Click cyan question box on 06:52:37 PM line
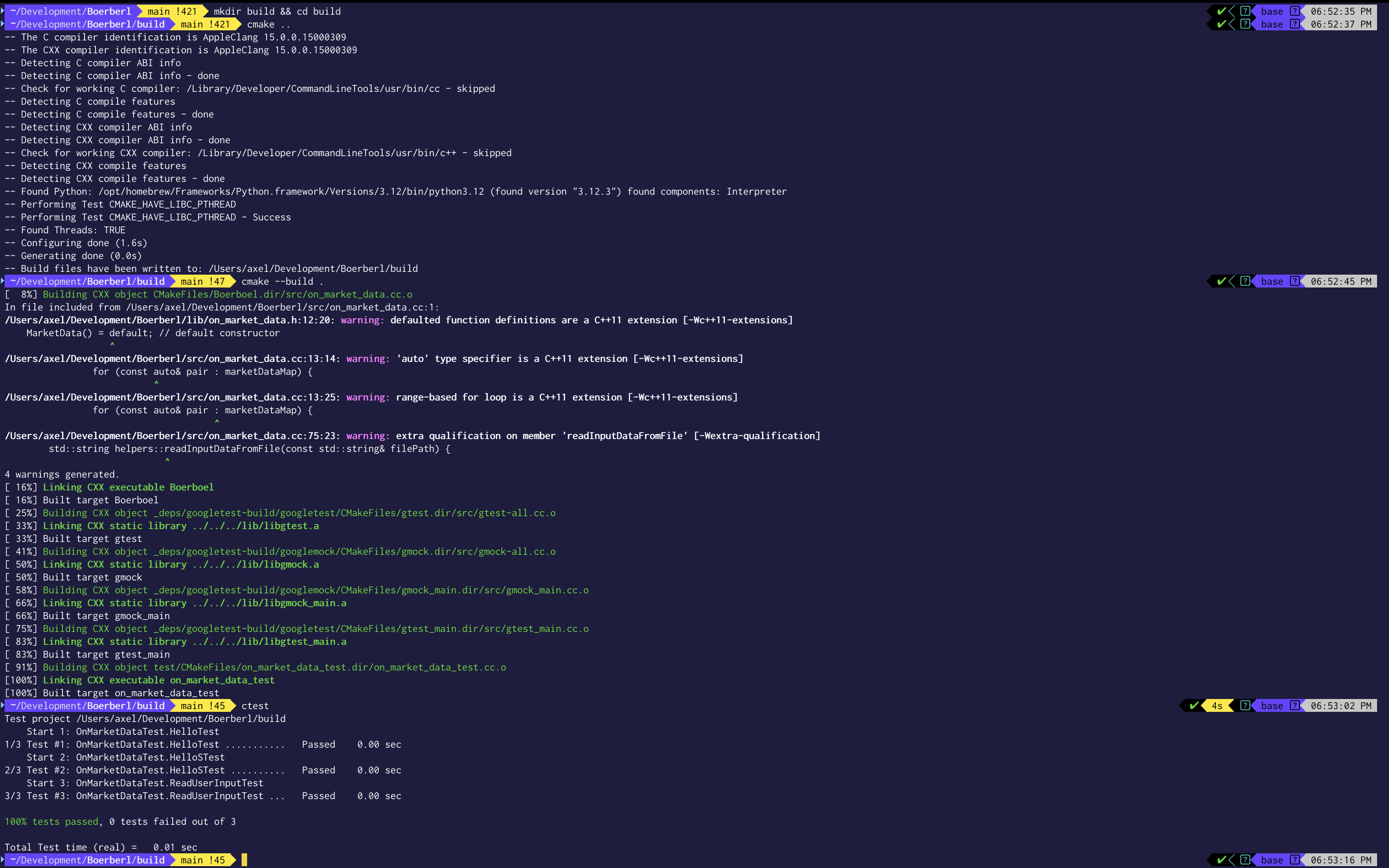1389x868 pixels. tap(1245, 24)
